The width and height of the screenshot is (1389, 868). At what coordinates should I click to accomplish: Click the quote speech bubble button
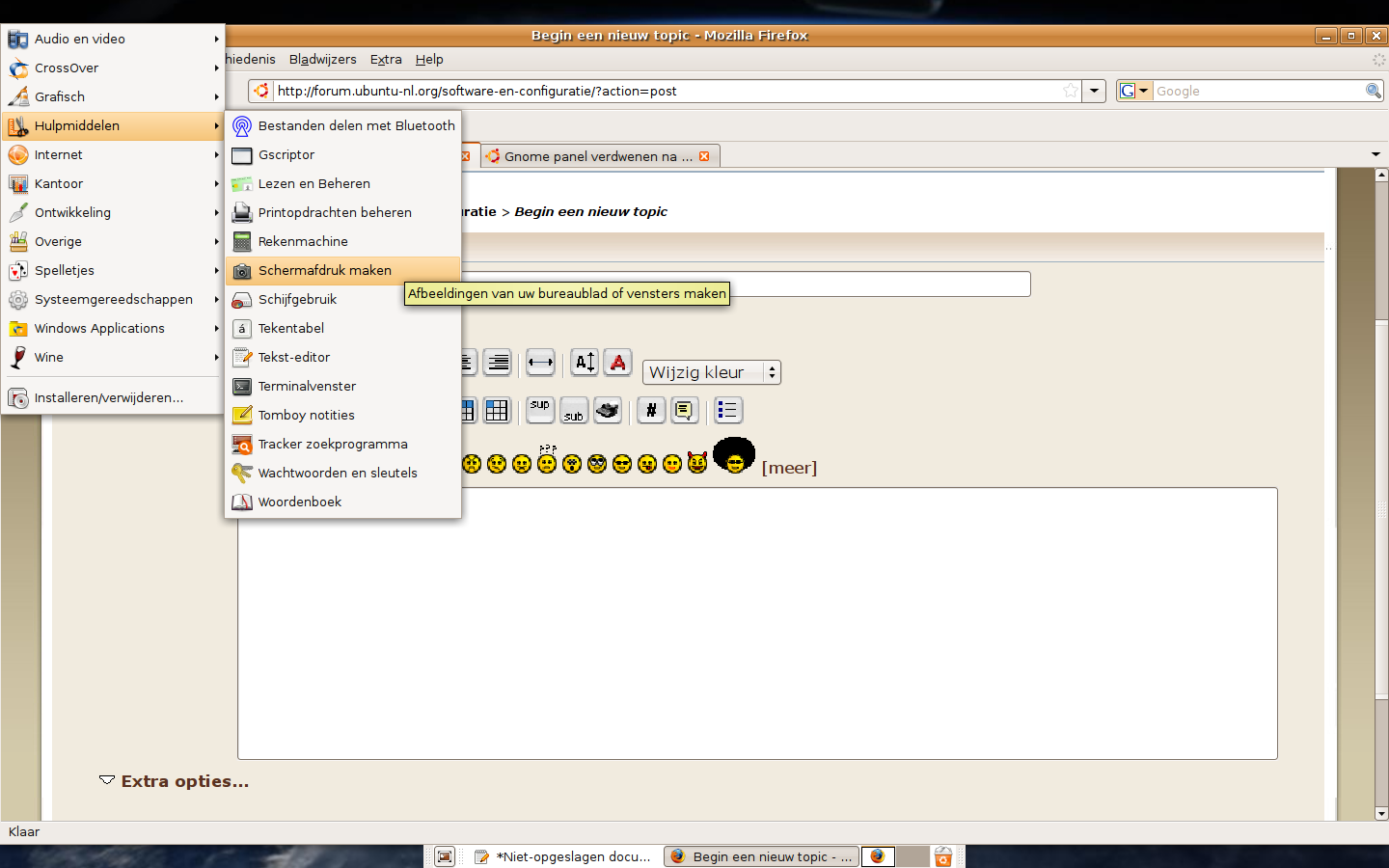point(684,410)
